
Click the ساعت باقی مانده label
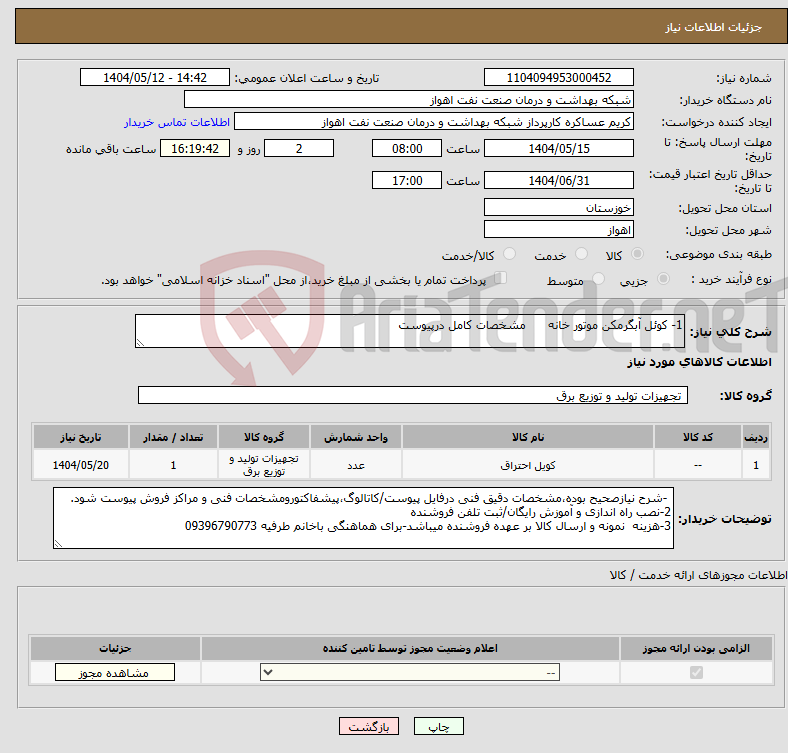[x=111, y=149]
